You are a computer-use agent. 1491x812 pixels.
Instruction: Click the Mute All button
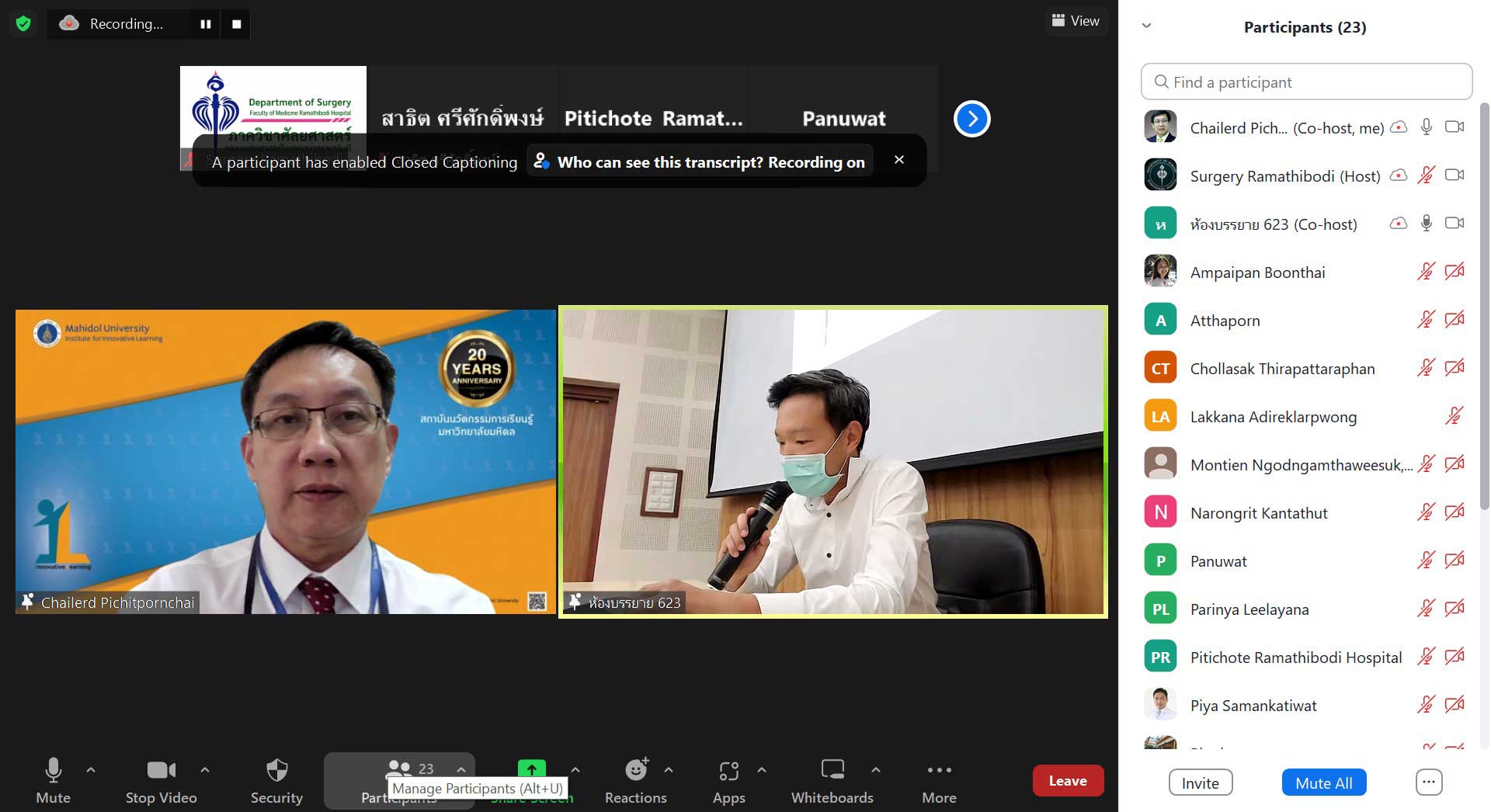tap(1323, 783)
